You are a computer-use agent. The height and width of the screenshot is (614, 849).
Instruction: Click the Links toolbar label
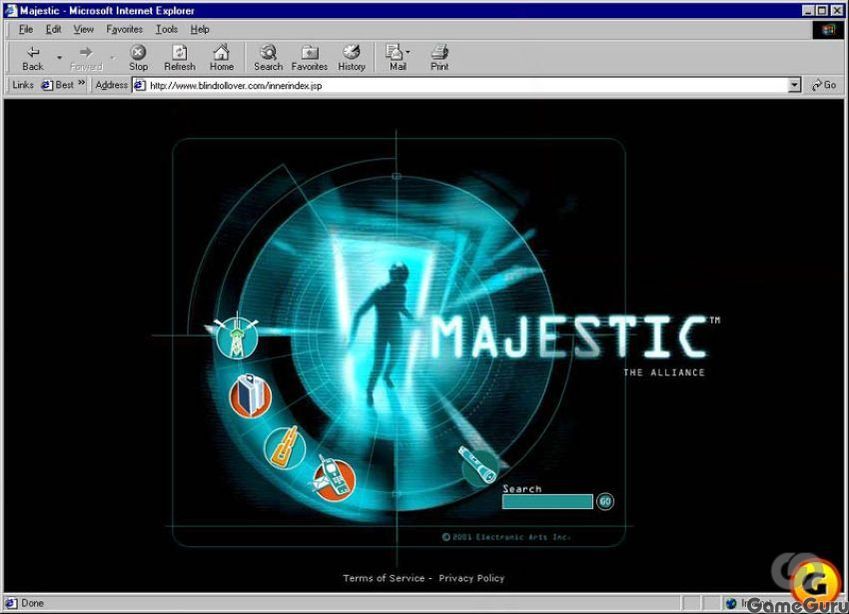pyautogui.click(x=23, y=85)
